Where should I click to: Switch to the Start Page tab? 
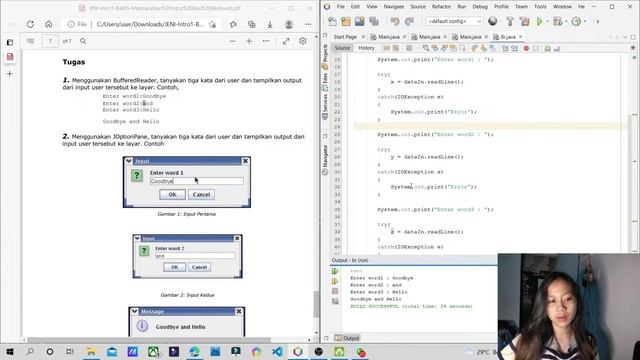point(345,37)
